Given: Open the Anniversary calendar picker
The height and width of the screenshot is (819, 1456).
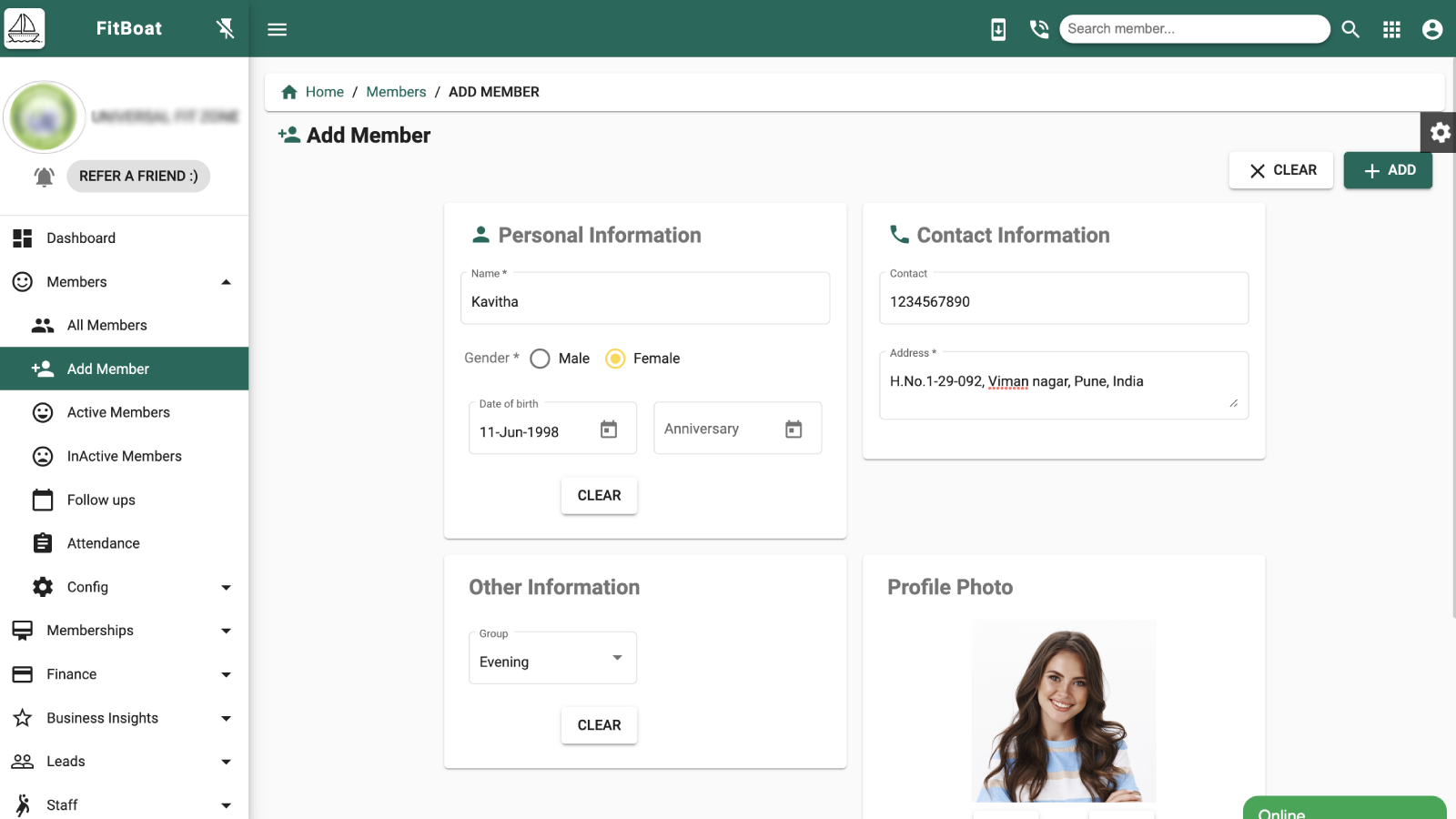Looking at the screenshot, I should point(794,428).
